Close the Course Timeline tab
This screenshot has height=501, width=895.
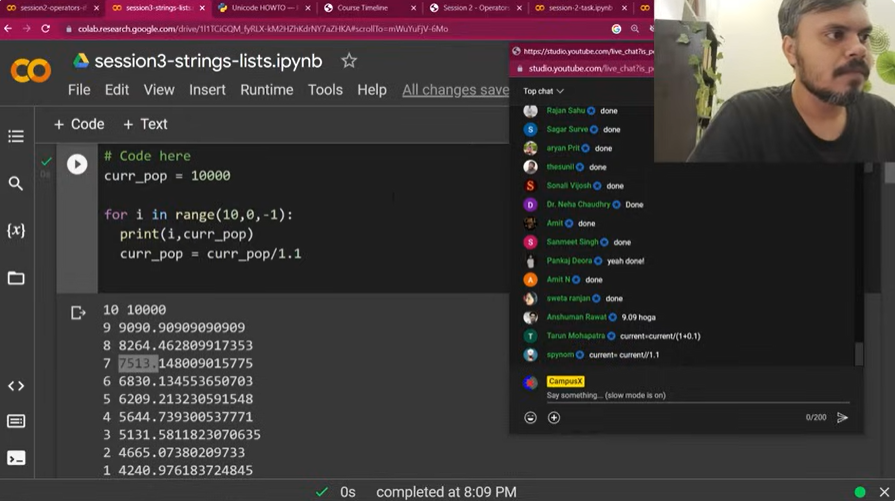coord(413,8)
